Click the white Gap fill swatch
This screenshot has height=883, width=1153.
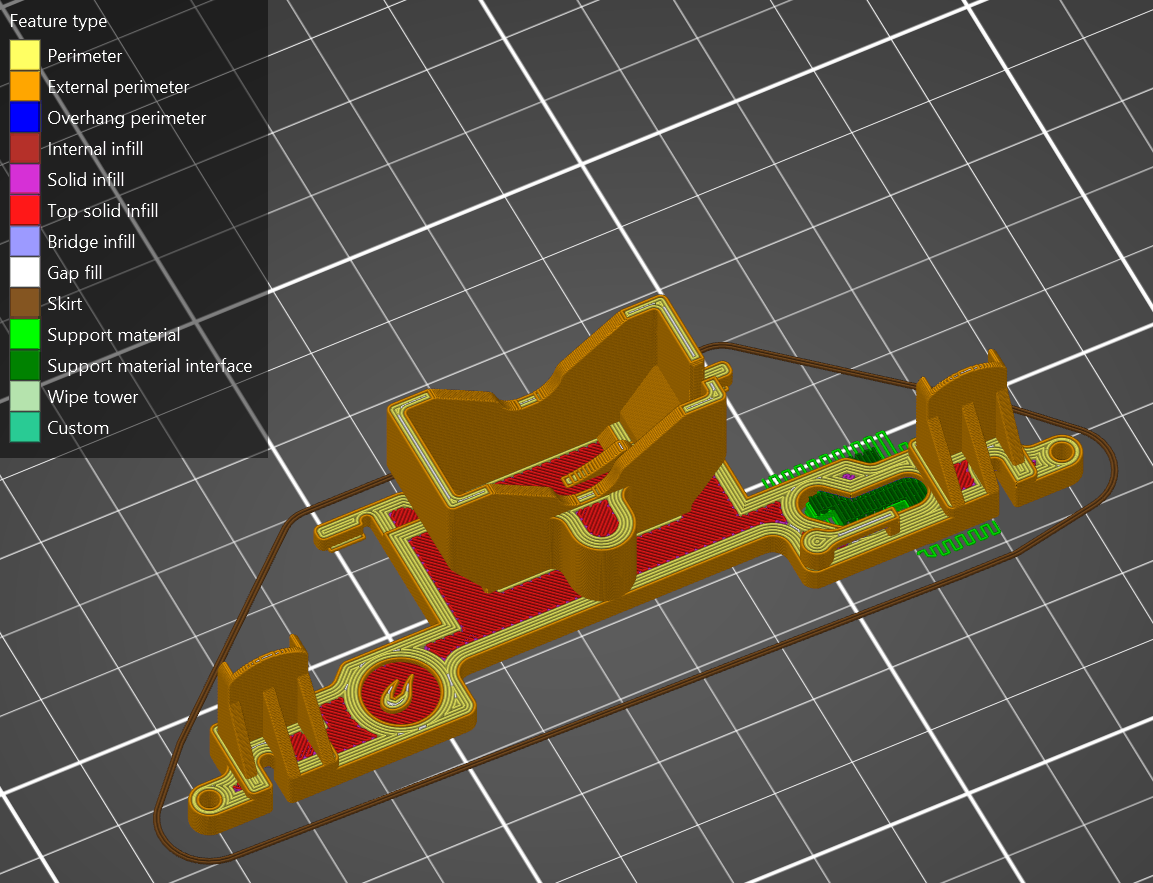pyautogui.click(x=24, y=272)
